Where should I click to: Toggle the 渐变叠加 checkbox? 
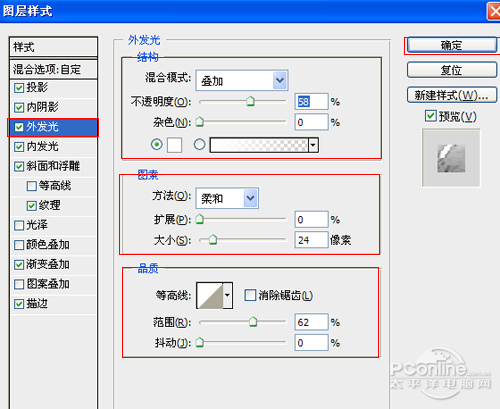coord(19,265)
